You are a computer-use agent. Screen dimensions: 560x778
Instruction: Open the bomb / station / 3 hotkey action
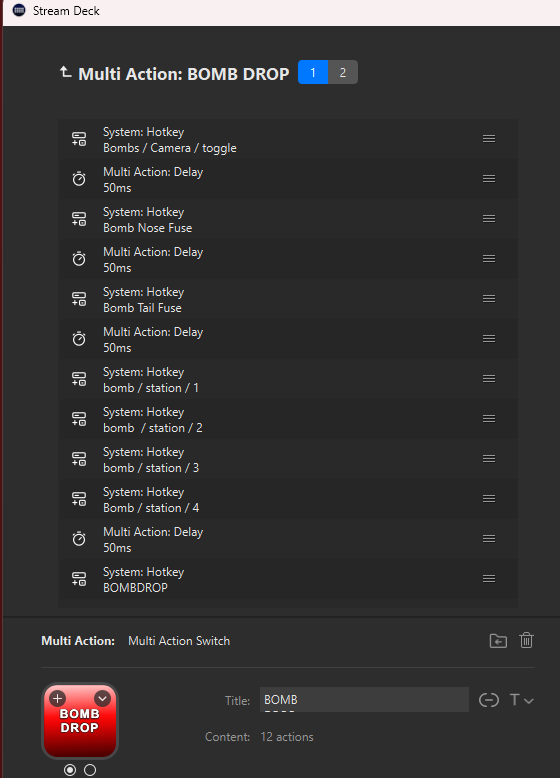point(288,459)
